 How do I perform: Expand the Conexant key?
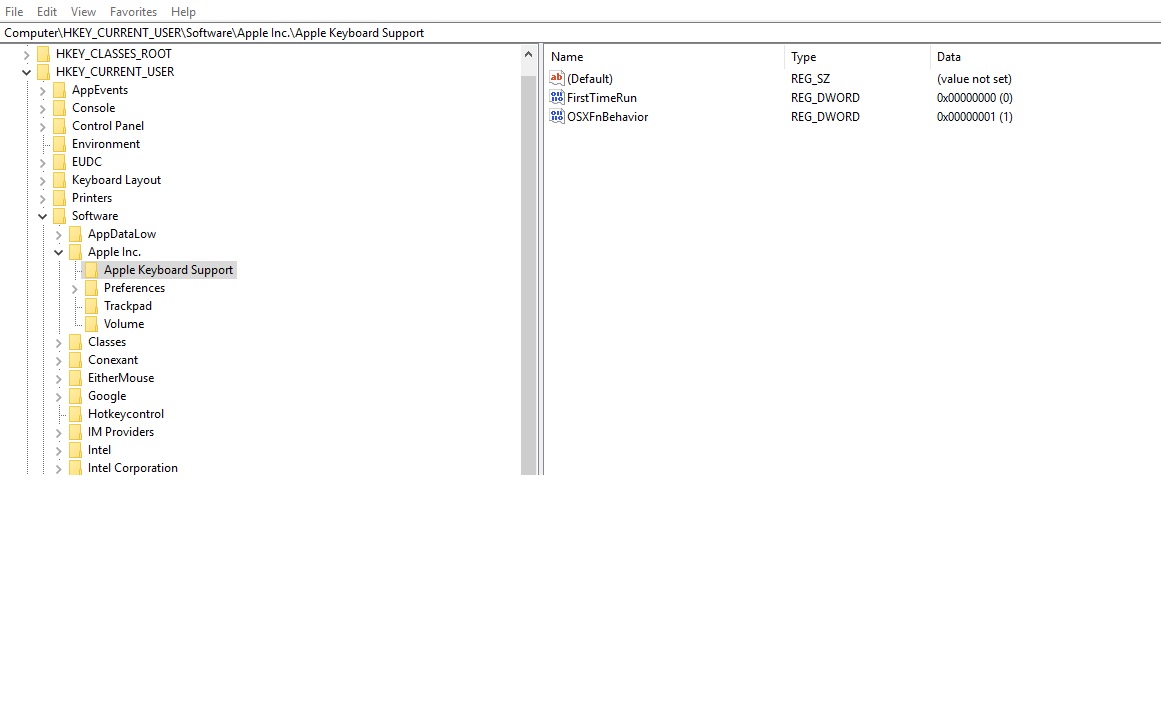tap(58, 360)
